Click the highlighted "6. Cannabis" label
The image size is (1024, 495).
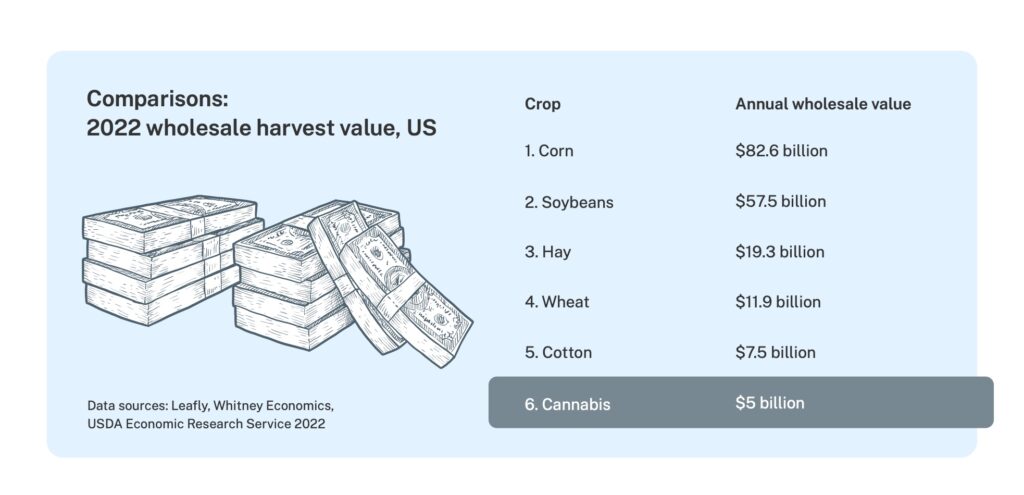(x=567, y=404)
